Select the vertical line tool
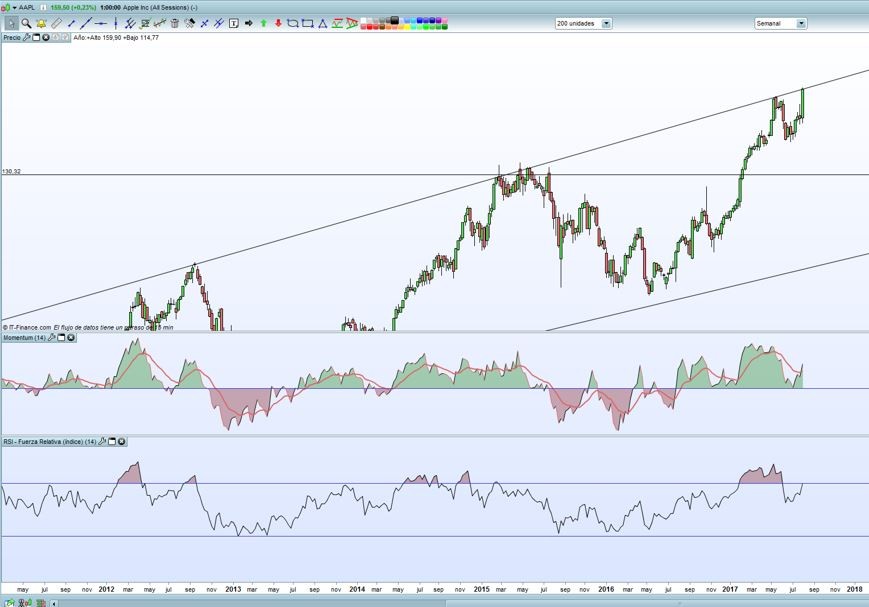Viewport: 869px width, 607px height. click(115, 23)
